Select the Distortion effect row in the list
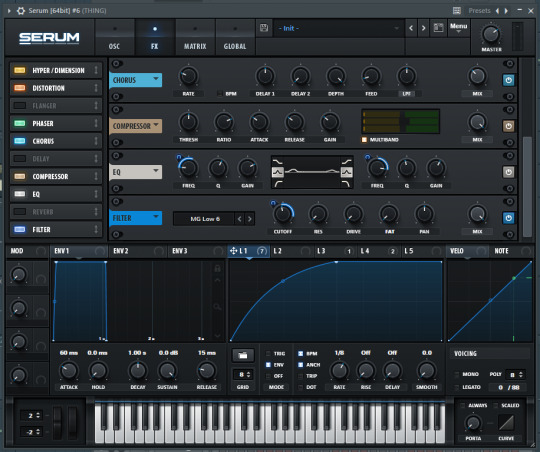The width and height of the screenshot is (540, 452). pyautogui.click(x=56, y=88)
